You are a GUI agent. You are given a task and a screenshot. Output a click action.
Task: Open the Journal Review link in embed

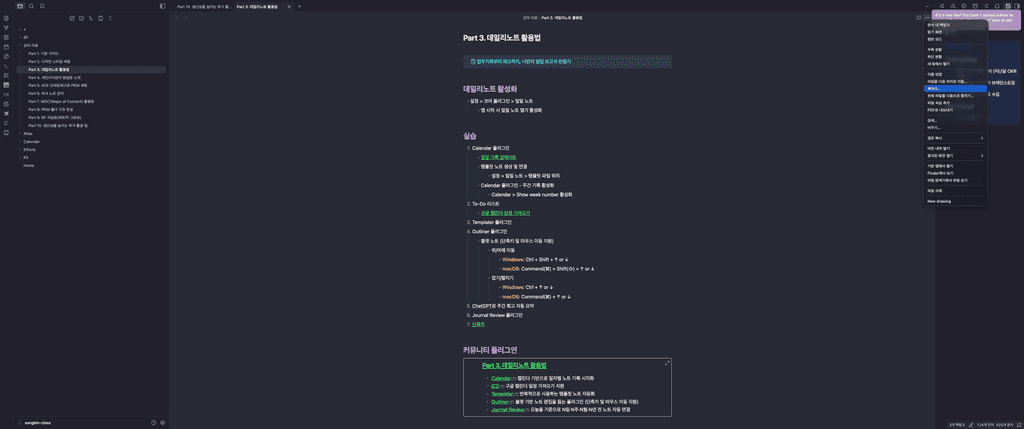507,409
